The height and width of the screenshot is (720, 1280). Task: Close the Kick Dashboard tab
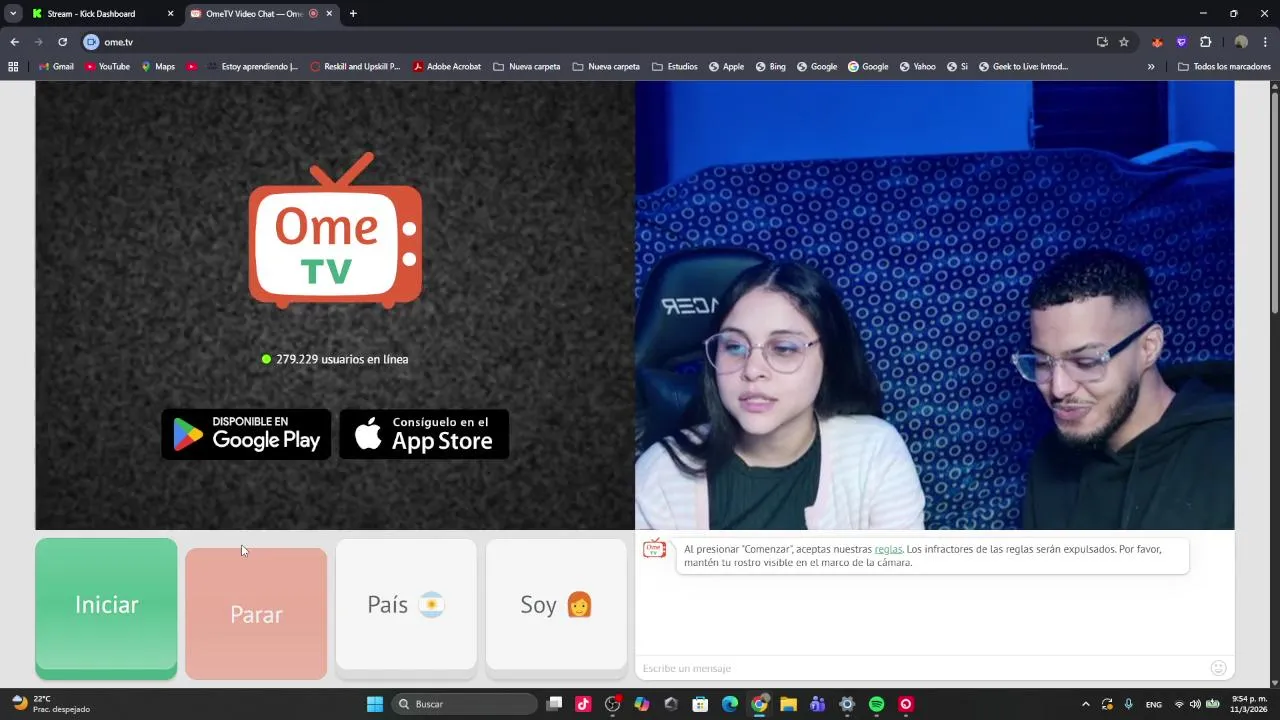coord(170,14)
